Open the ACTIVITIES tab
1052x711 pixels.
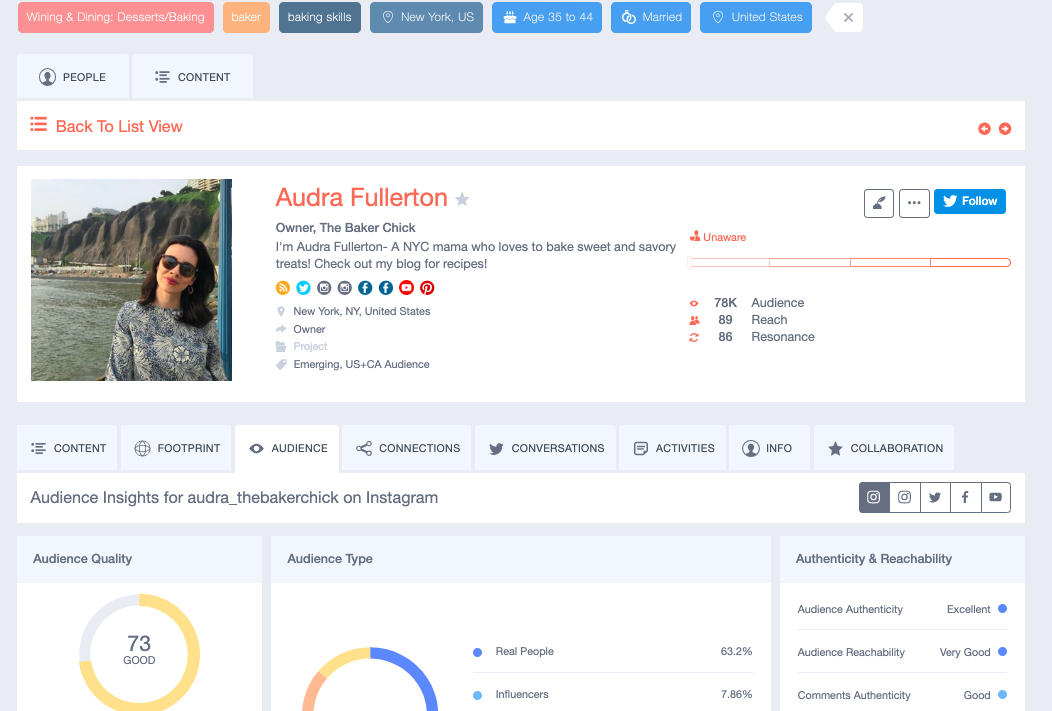pos(673,448)
